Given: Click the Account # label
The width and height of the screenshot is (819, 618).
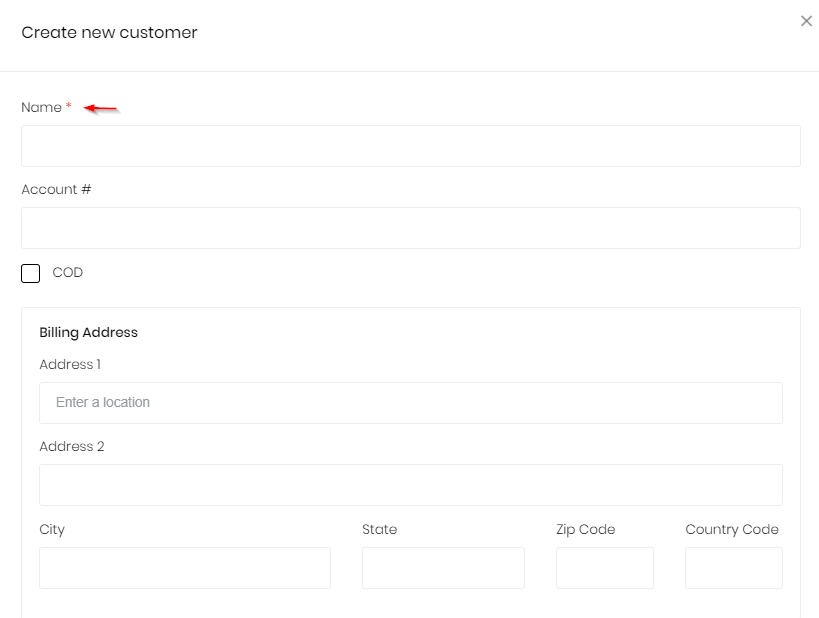Looking at the screenshot, I should 56,189.
